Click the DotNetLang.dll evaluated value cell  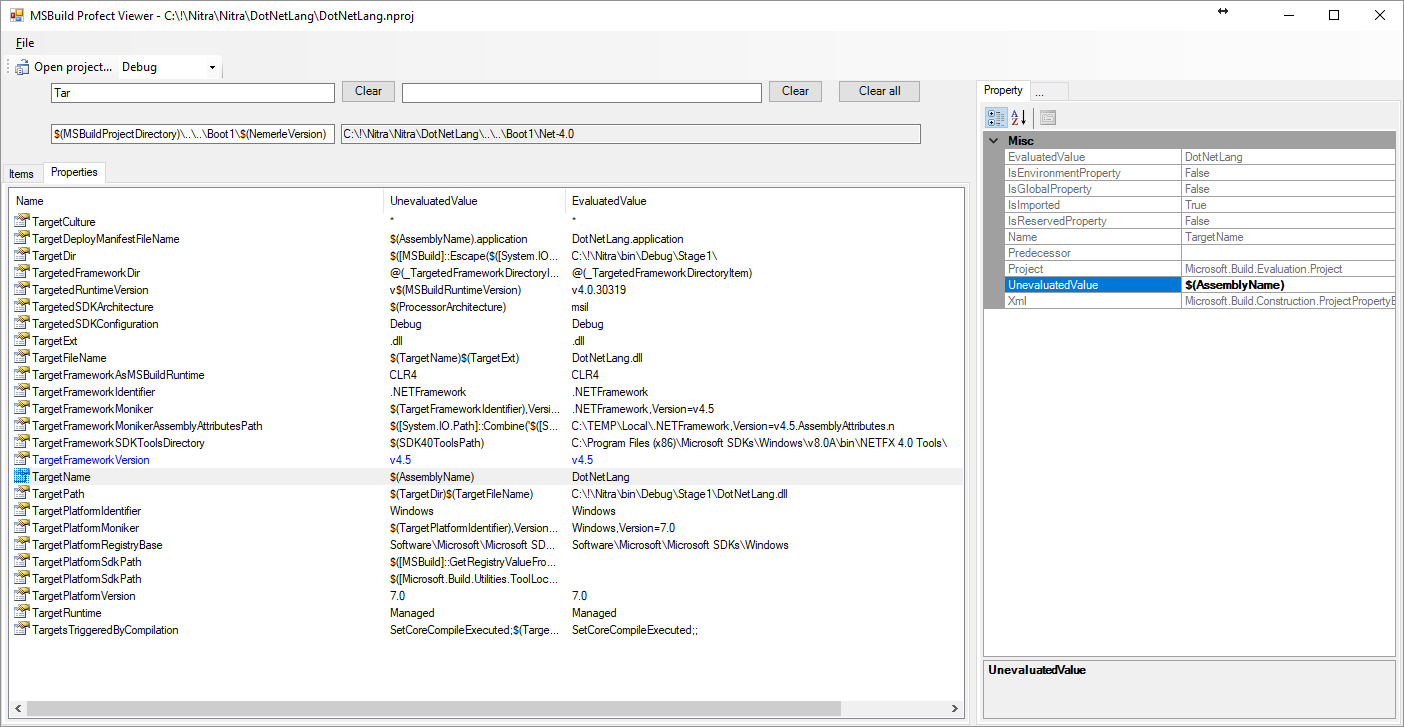607,358
